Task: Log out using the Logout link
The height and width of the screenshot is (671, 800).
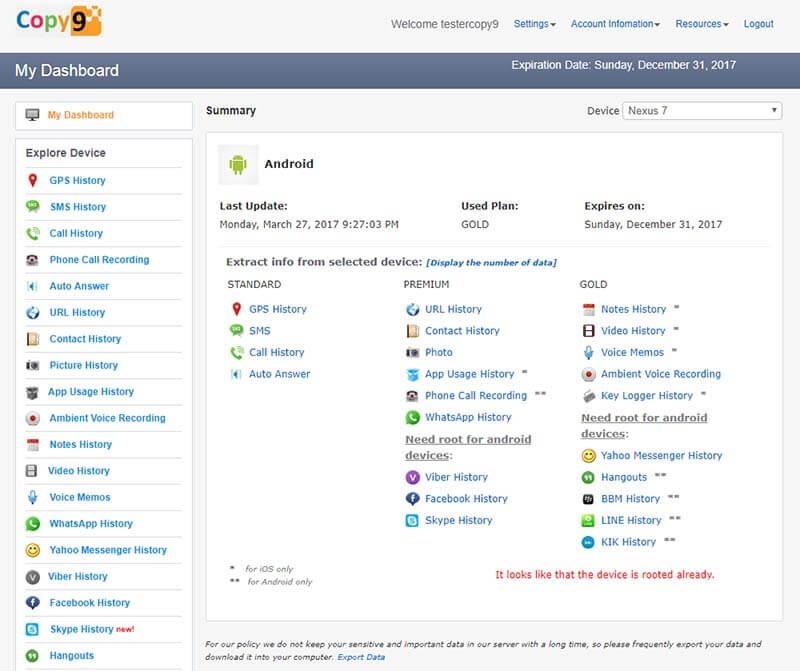Action: click(x=758, y=24)
